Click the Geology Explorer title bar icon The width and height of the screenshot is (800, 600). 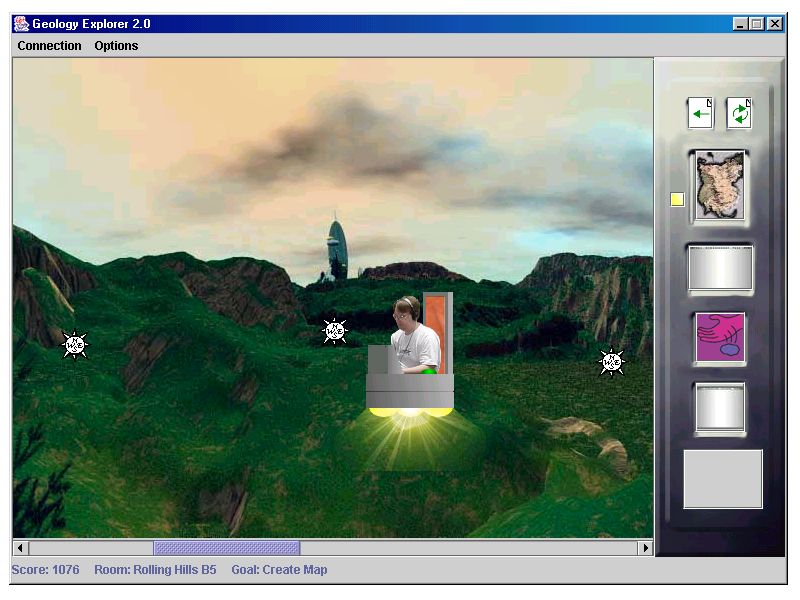click(21, 23)
